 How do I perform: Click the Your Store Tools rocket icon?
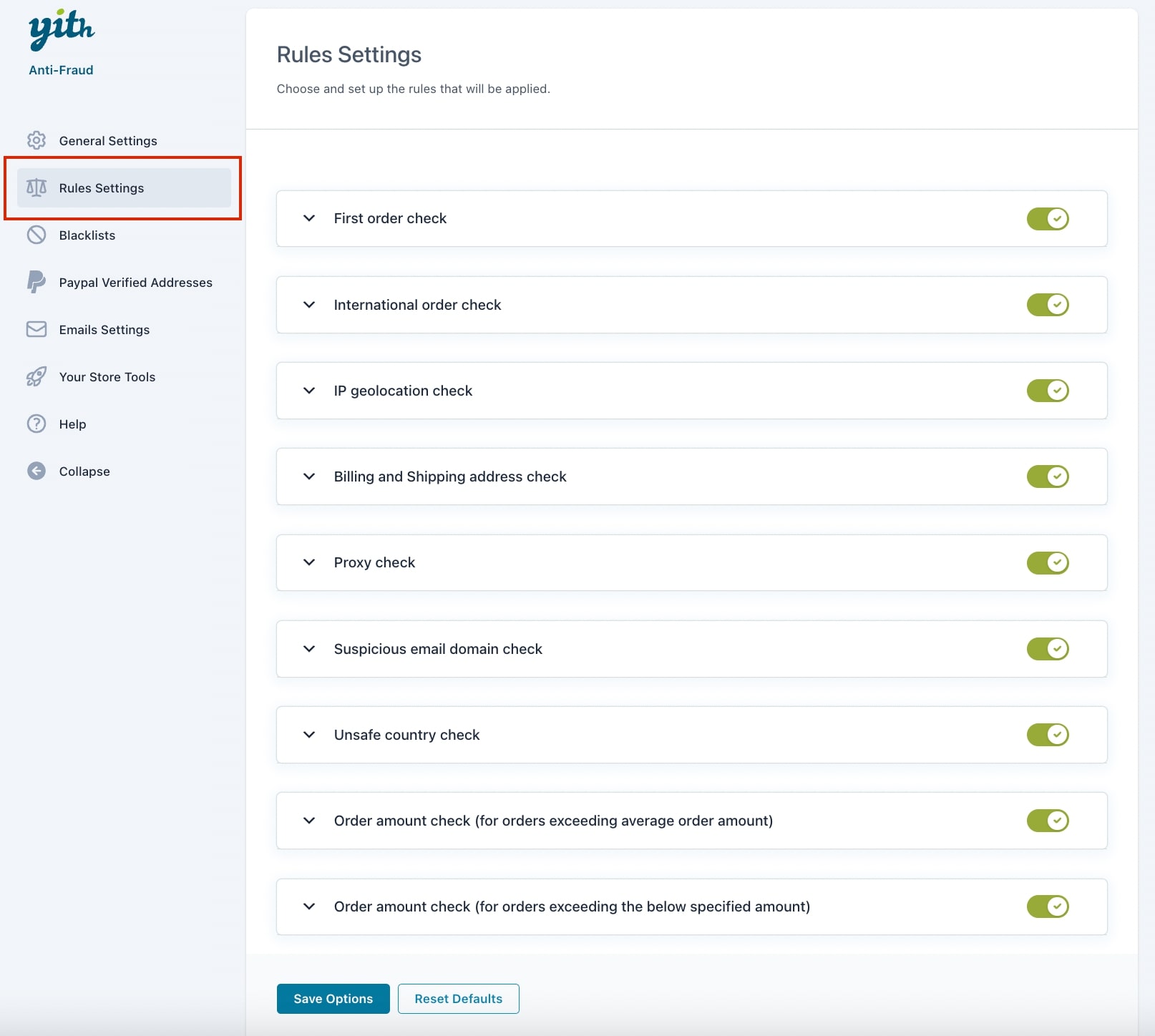click(x=36, y=376)
